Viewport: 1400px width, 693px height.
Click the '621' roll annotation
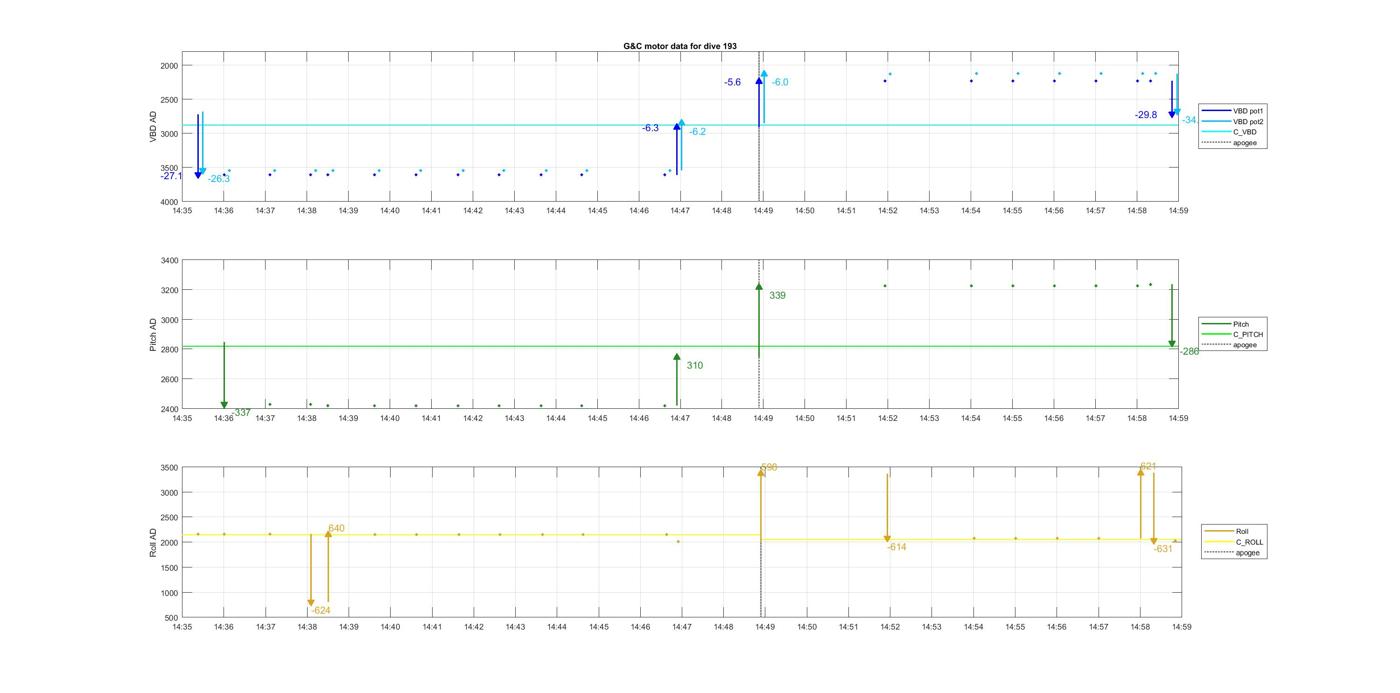coord(1148,467)
